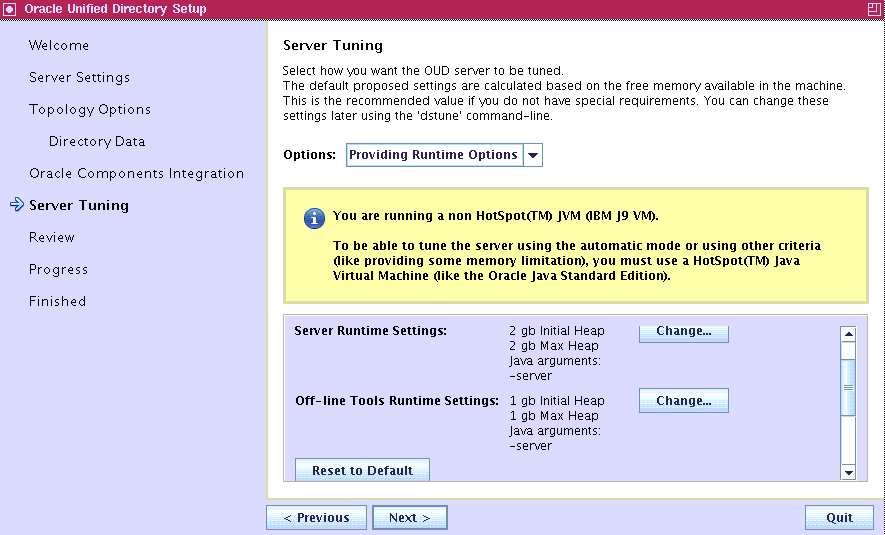The height and width of the screenshot is (535, 885).
Task: Select the Topology Options step
Action: click(x=90, y=109)
